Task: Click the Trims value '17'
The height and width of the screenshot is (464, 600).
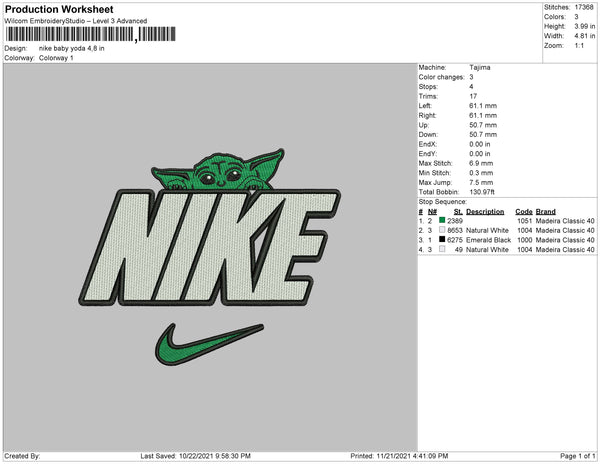Action: tap(473, 96)
